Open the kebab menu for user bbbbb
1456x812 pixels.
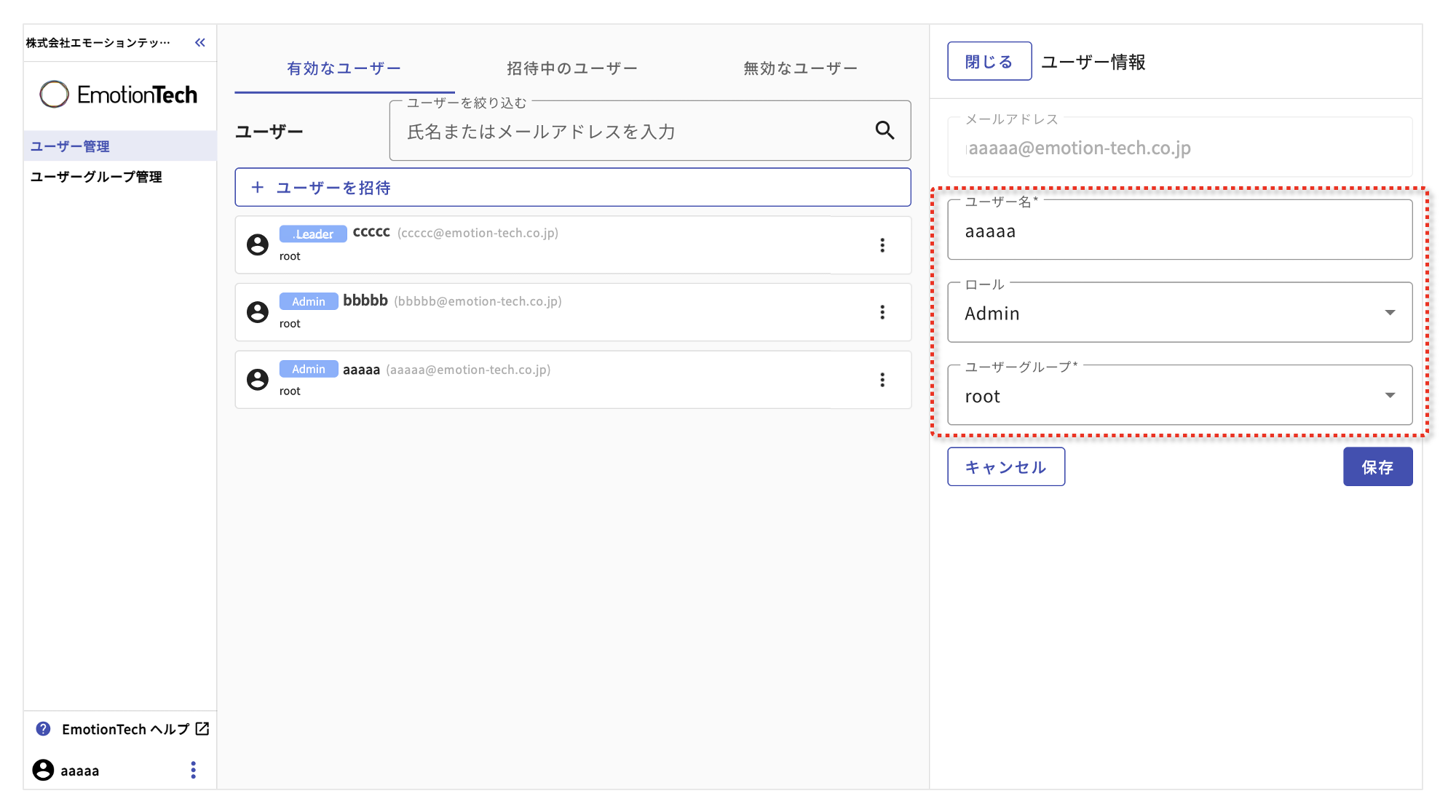tap(882, 312)
